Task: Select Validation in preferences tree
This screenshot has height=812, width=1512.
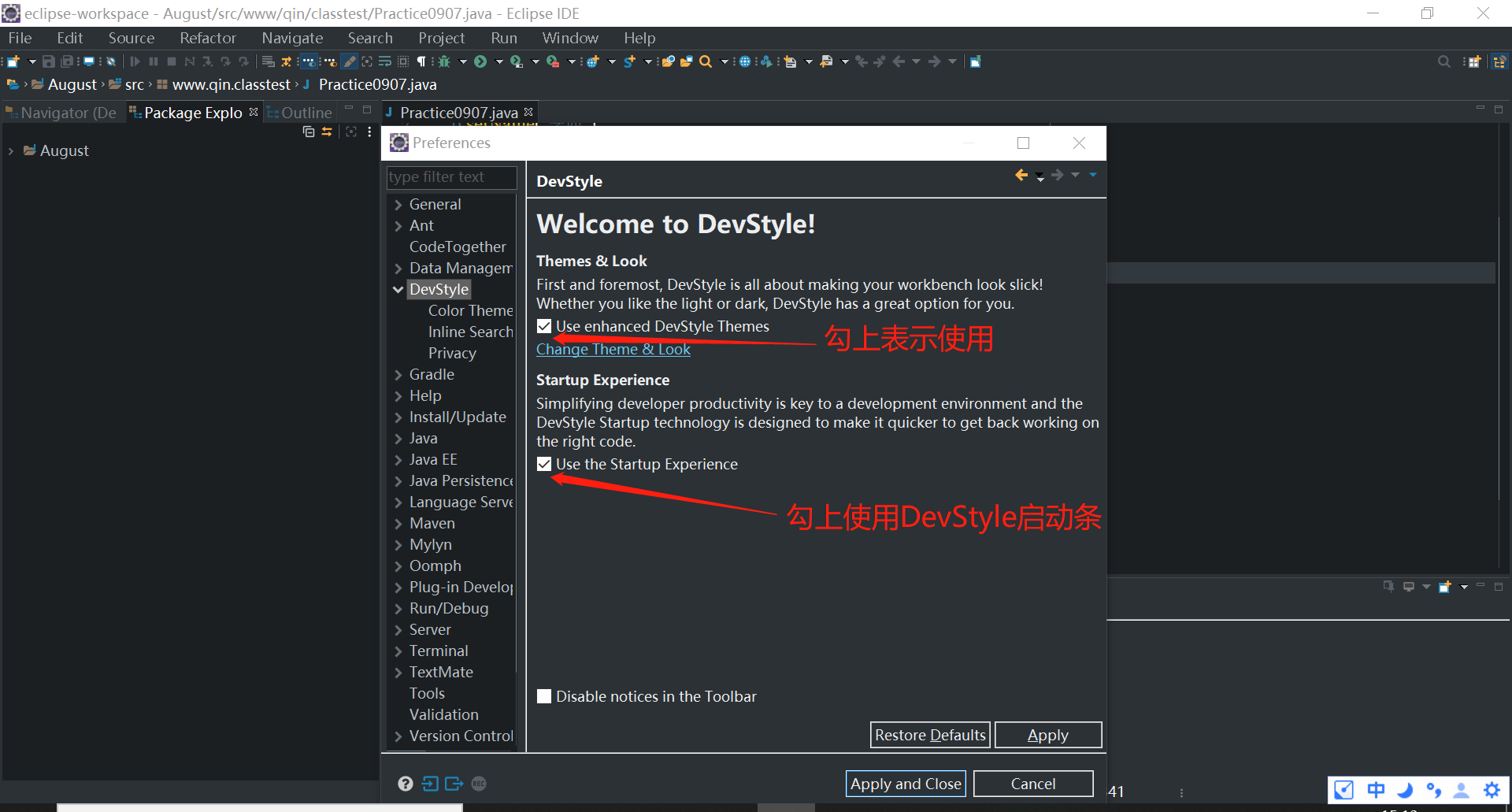Action: point(443,715)
